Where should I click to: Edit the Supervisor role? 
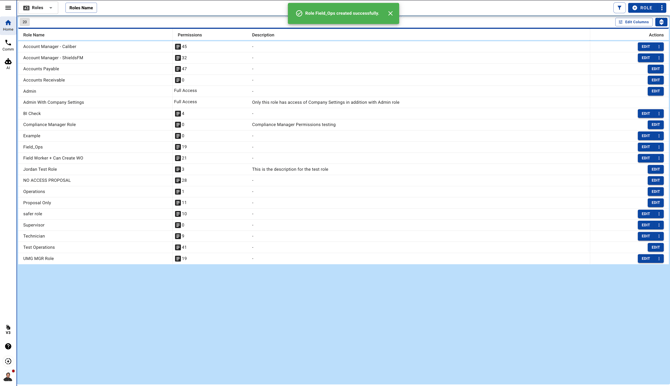coord(646,225)
